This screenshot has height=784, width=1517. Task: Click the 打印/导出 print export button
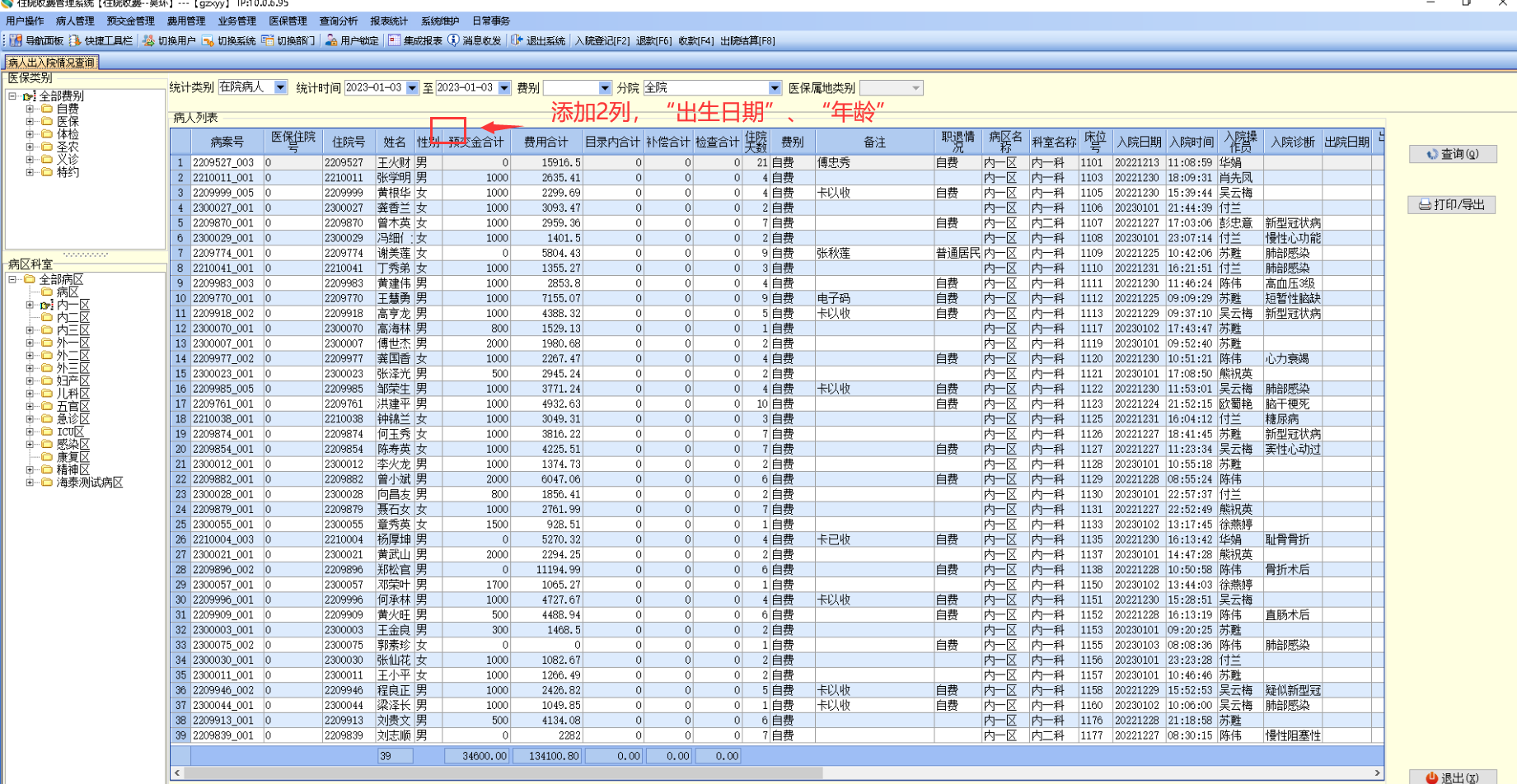point(1451,204)
